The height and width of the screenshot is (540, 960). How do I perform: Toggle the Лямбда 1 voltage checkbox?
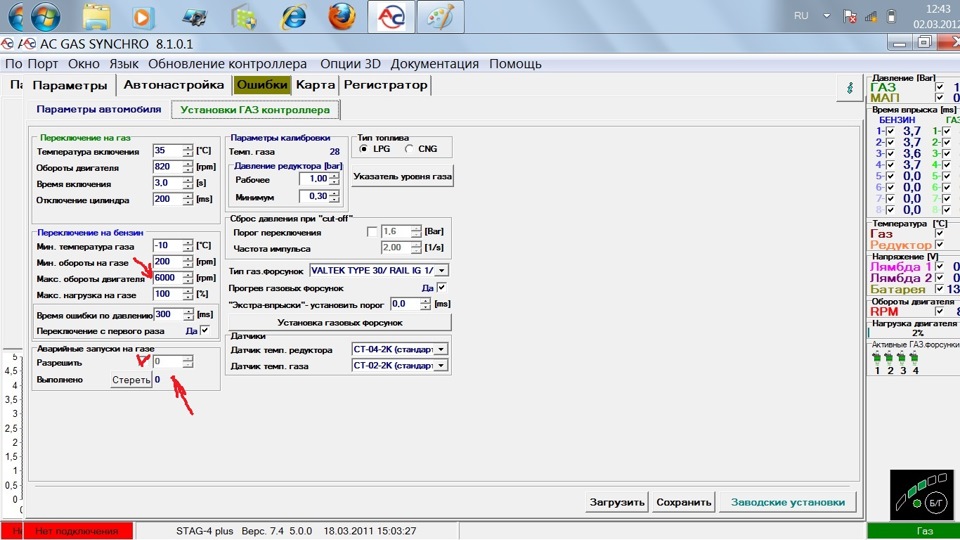(x=940, y=267)
